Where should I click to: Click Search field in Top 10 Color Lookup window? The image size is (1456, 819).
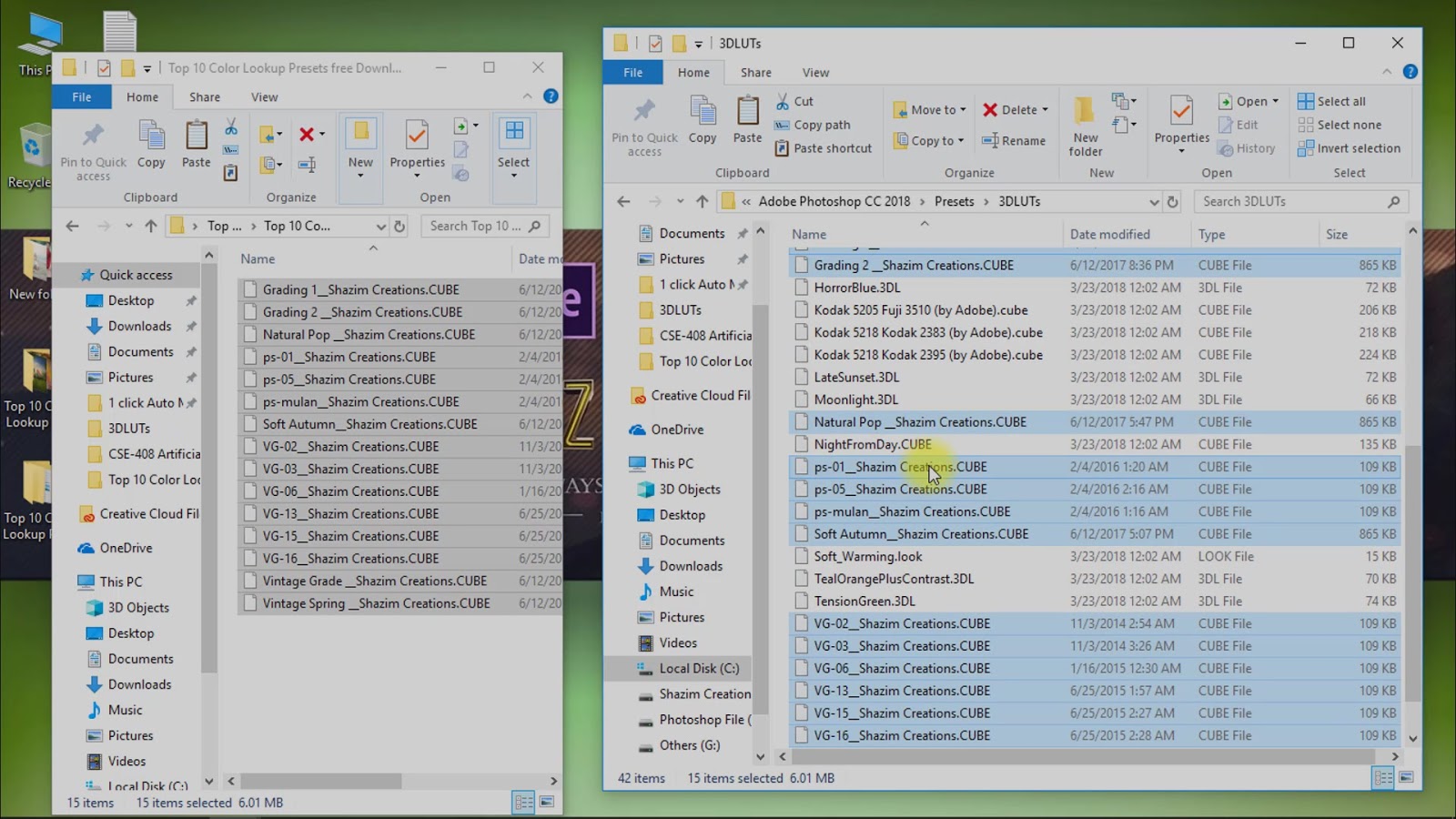(485, 227)
